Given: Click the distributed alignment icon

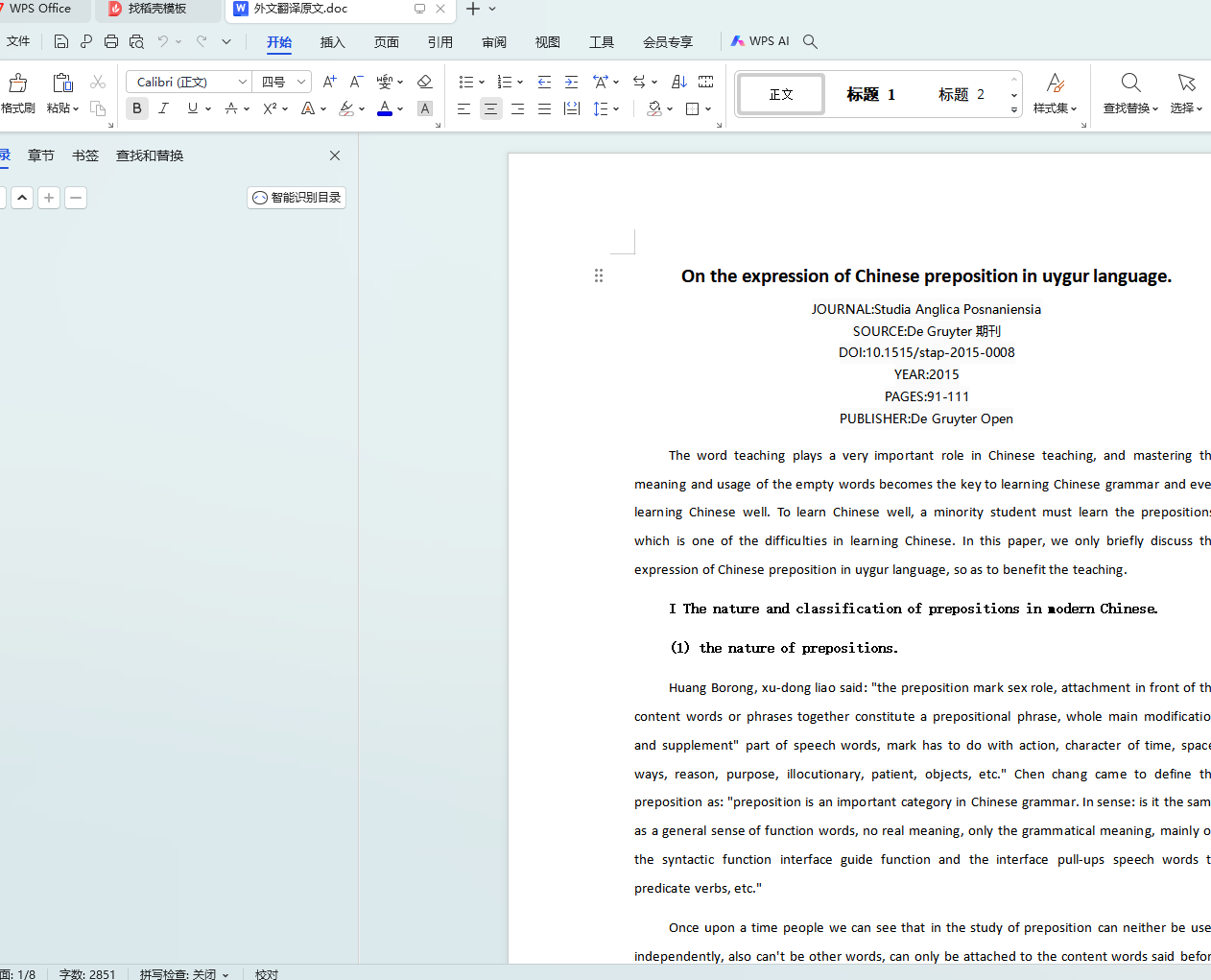Looking at the screenshot, I should coord(572,108).
